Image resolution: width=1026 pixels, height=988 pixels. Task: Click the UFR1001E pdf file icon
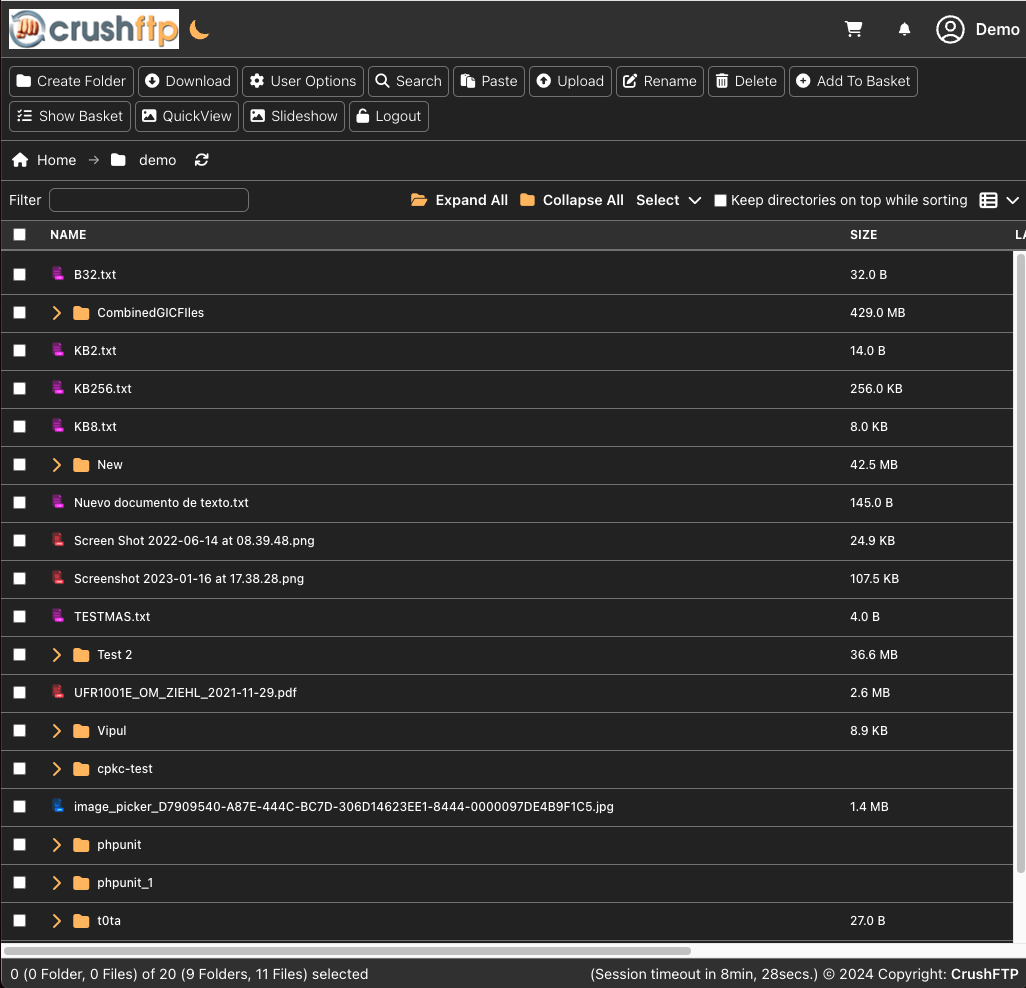point(58,691)
